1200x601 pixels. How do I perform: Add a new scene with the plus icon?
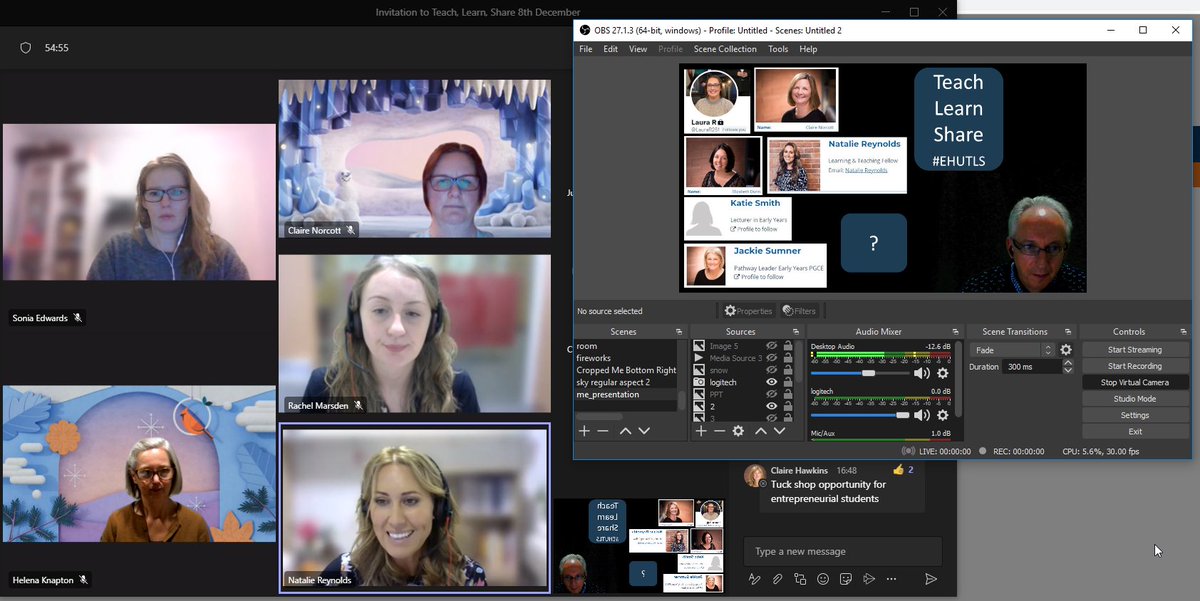pos(585,431)
